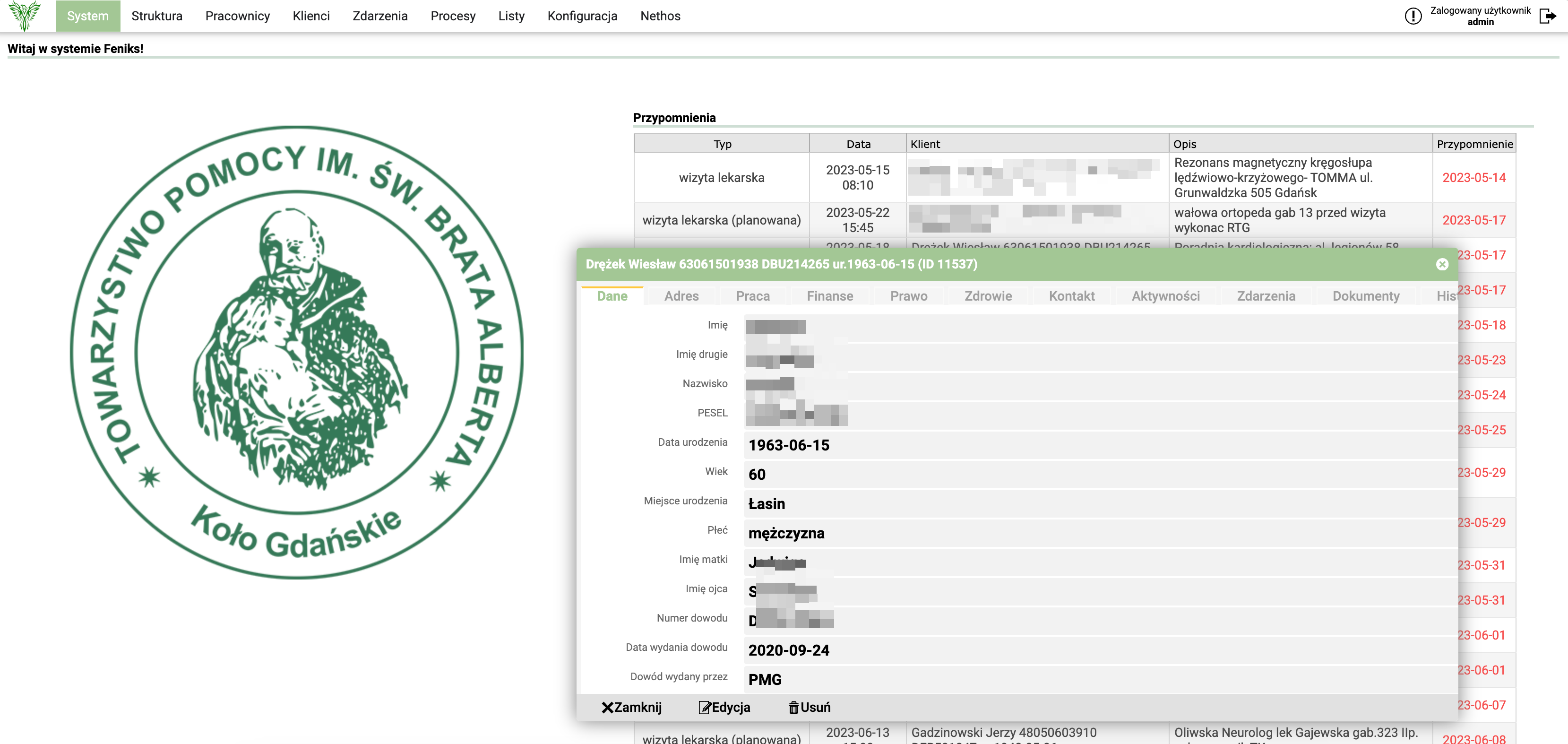
Task: Open the Procesy menu
Action: (x=453, y=16)
